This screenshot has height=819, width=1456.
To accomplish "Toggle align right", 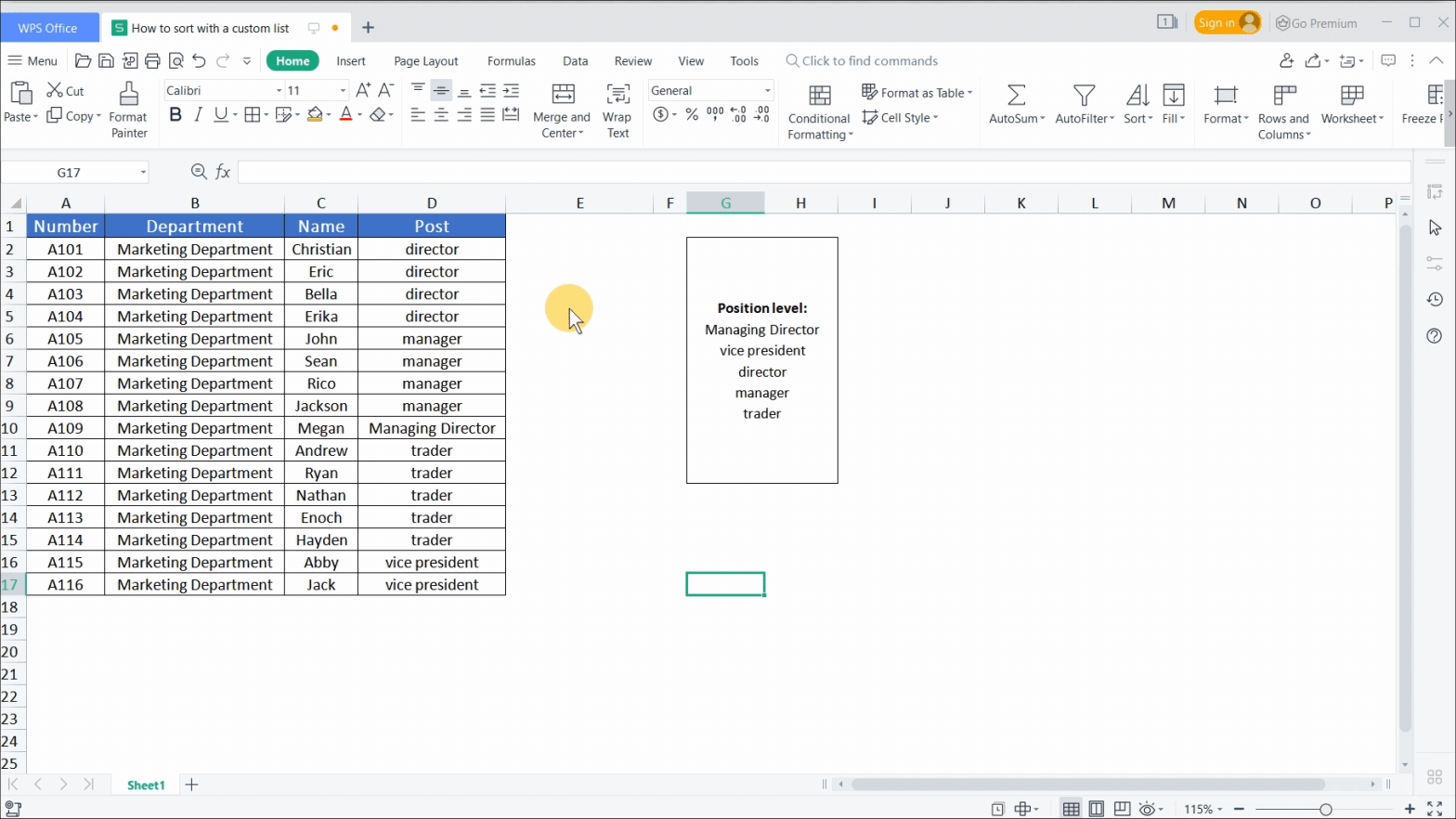I will click(464, 114).
